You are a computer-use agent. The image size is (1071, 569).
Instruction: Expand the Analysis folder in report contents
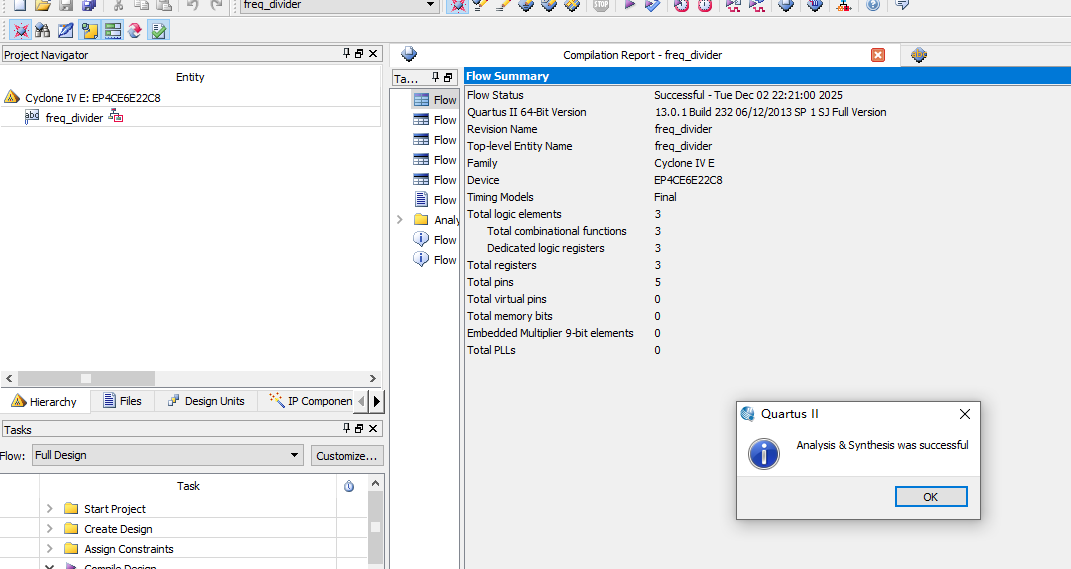point(400,219)
